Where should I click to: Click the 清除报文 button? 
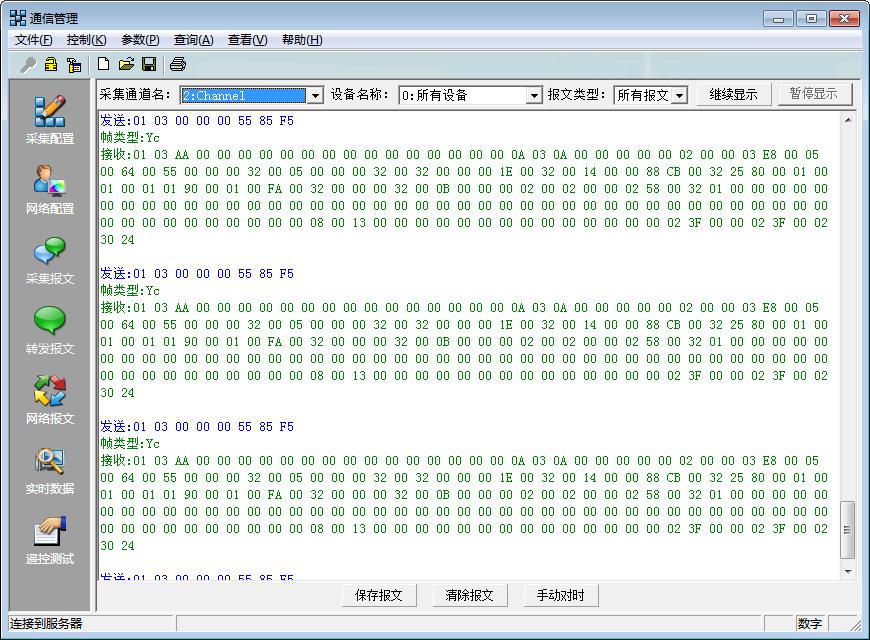coord(469,596)
